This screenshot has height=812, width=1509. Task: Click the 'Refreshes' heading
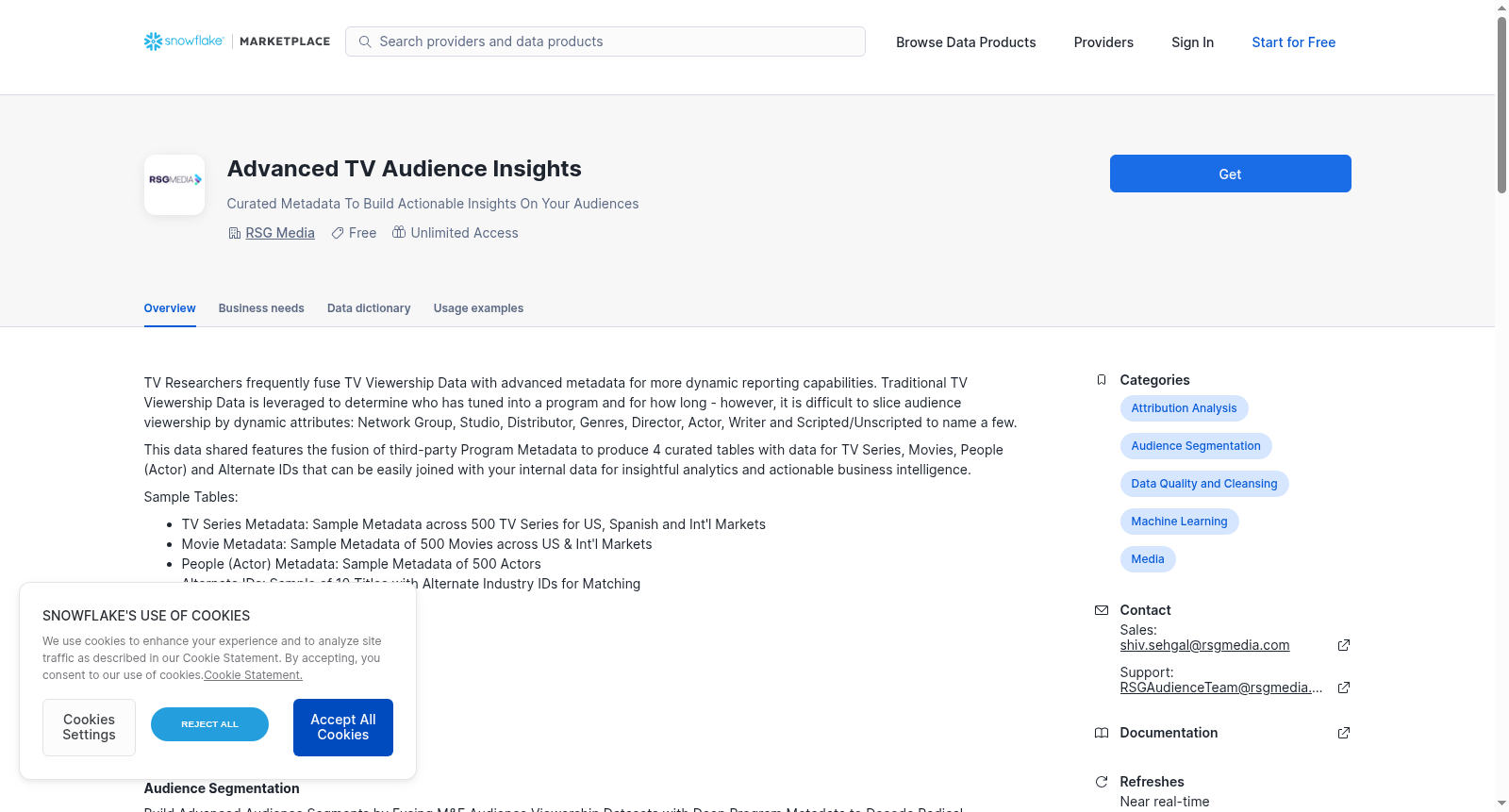[1152, 782]
